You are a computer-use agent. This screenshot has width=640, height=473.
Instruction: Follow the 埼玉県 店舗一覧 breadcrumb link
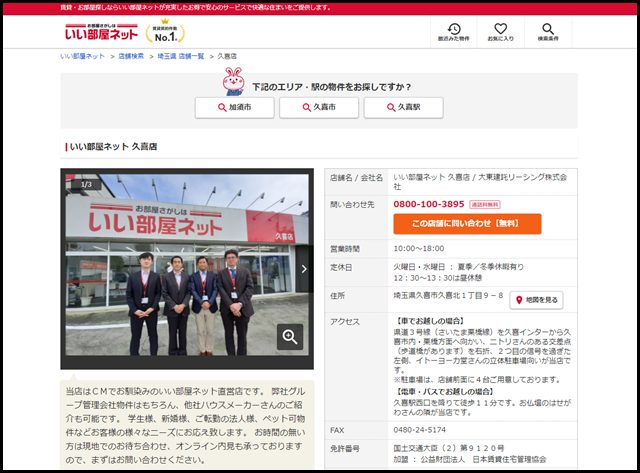(180, 56)
